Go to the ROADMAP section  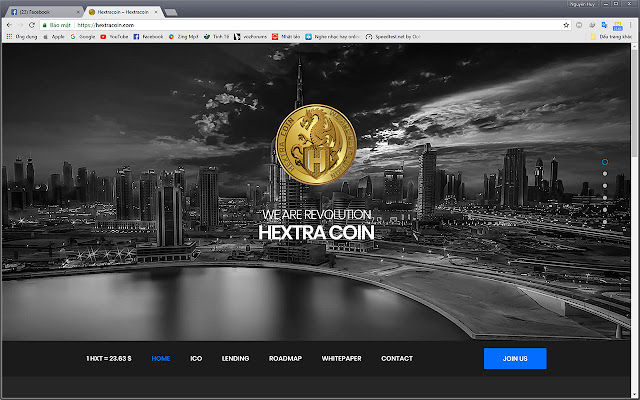coord(285,358)
